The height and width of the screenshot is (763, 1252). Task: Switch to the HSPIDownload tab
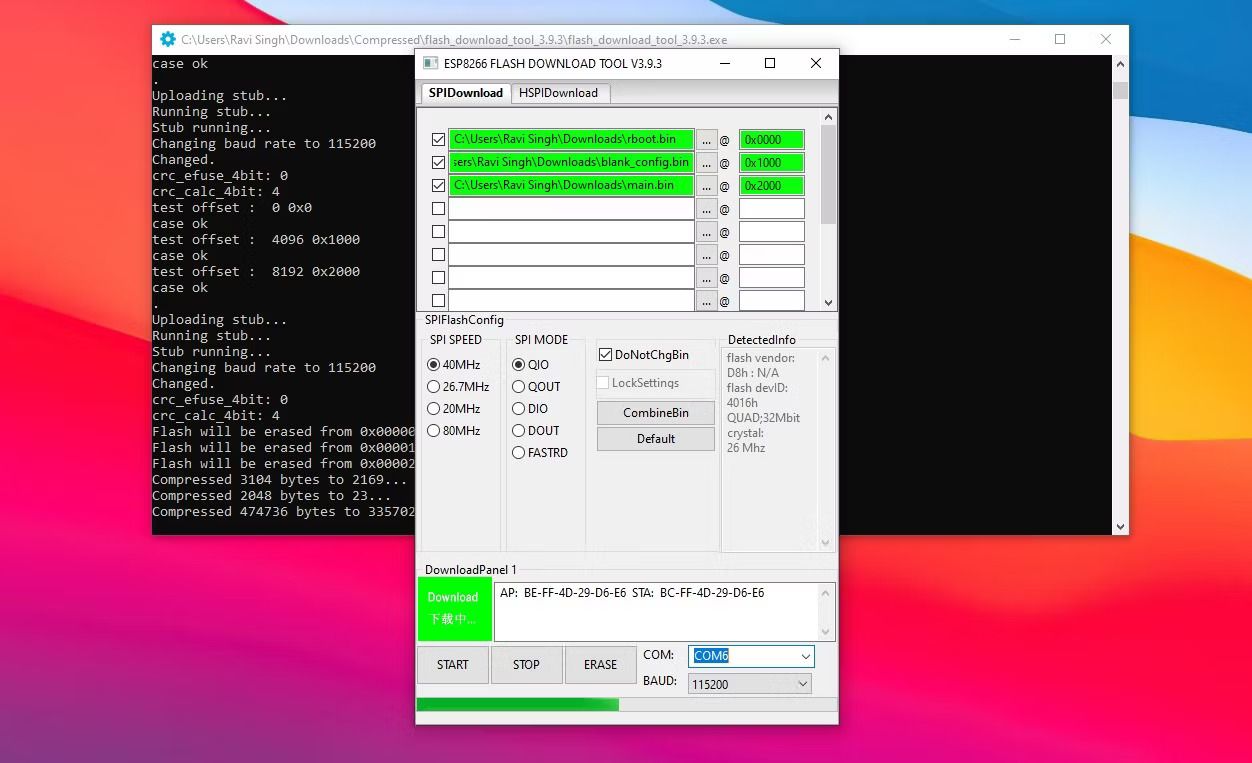(x=558, y=93)
